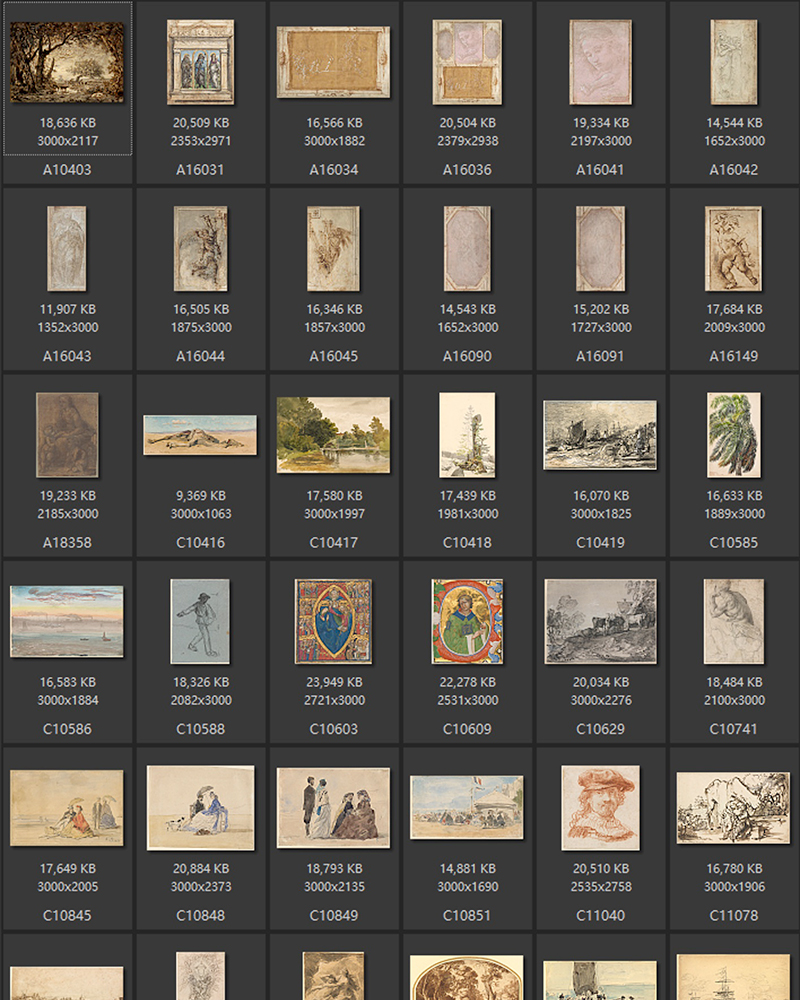The height and width of the screenshot is (1000, 800).
Task: Open the C10417 river landscape watercolor
Action: 333,435
